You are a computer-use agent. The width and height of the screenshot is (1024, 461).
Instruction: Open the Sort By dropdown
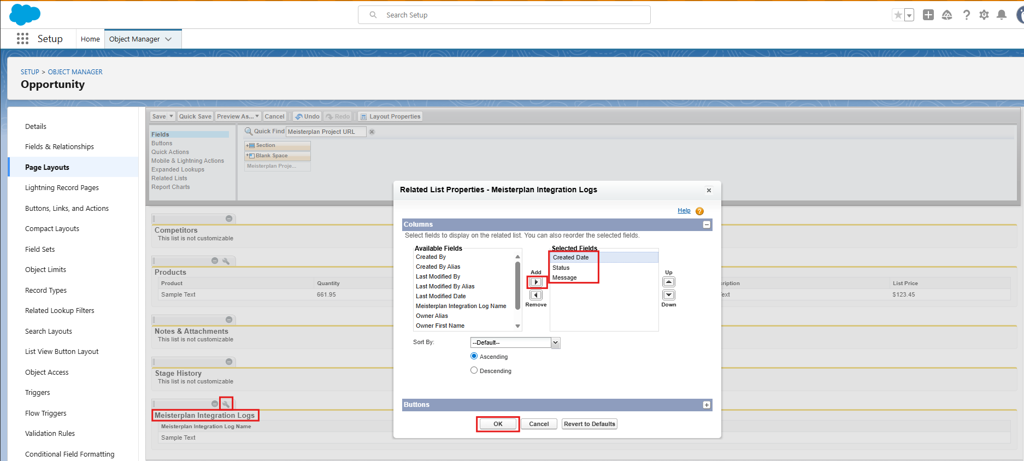tap(515, 342)
